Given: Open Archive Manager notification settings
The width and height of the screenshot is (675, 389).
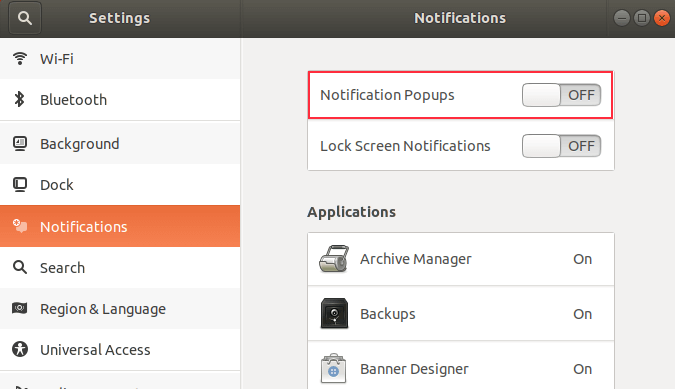Looking at the screenshot, I should point(461,259).
